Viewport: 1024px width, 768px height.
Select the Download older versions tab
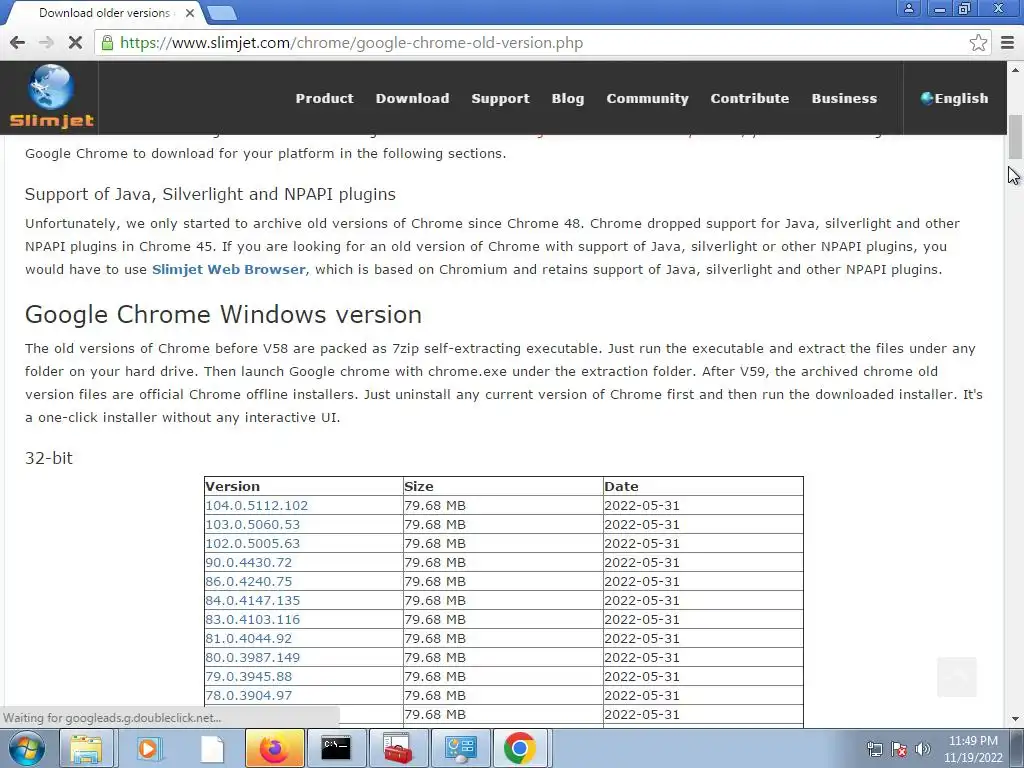(104, 13)
